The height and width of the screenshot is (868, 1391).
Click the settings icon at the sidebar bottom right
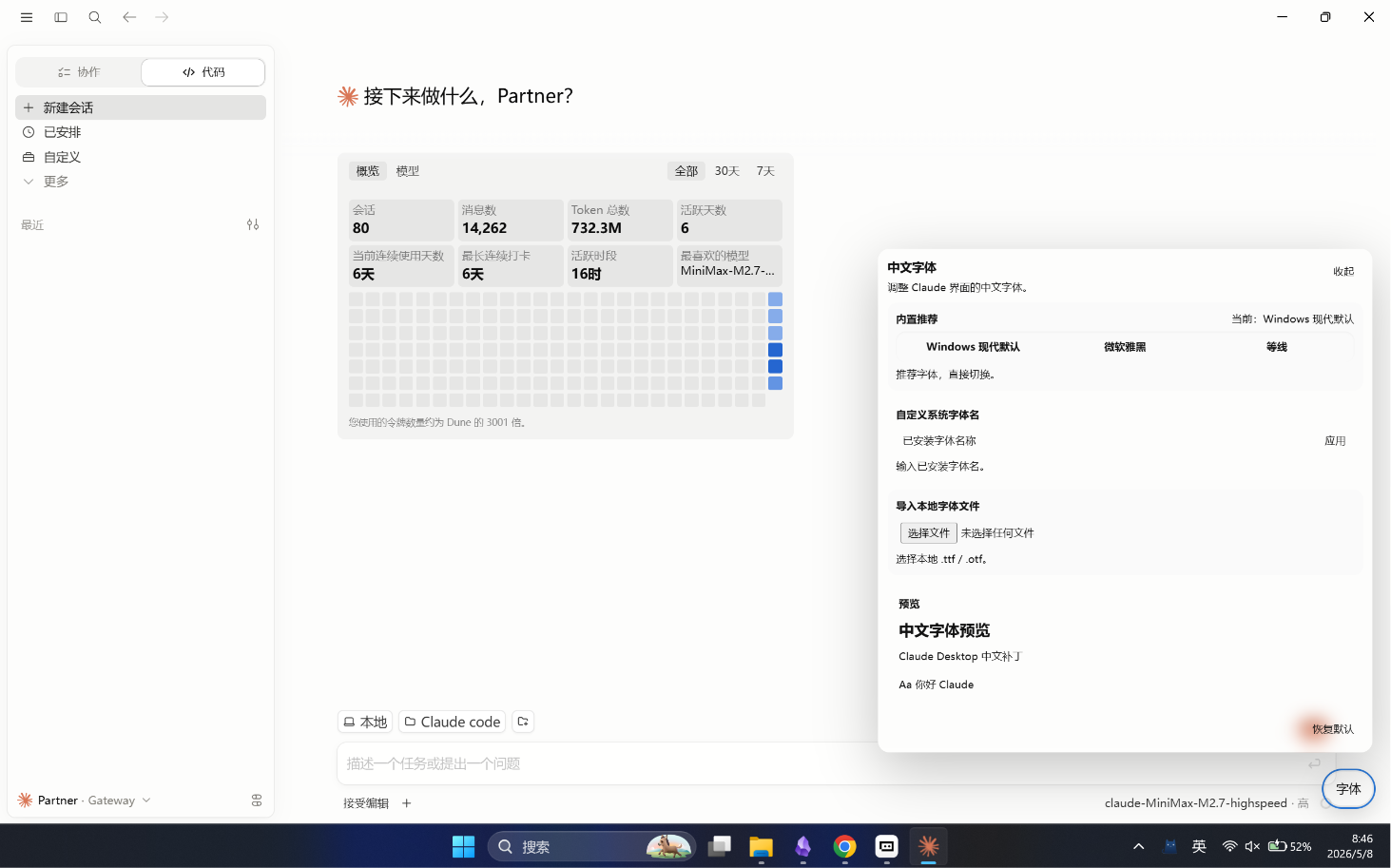(257, 800)
